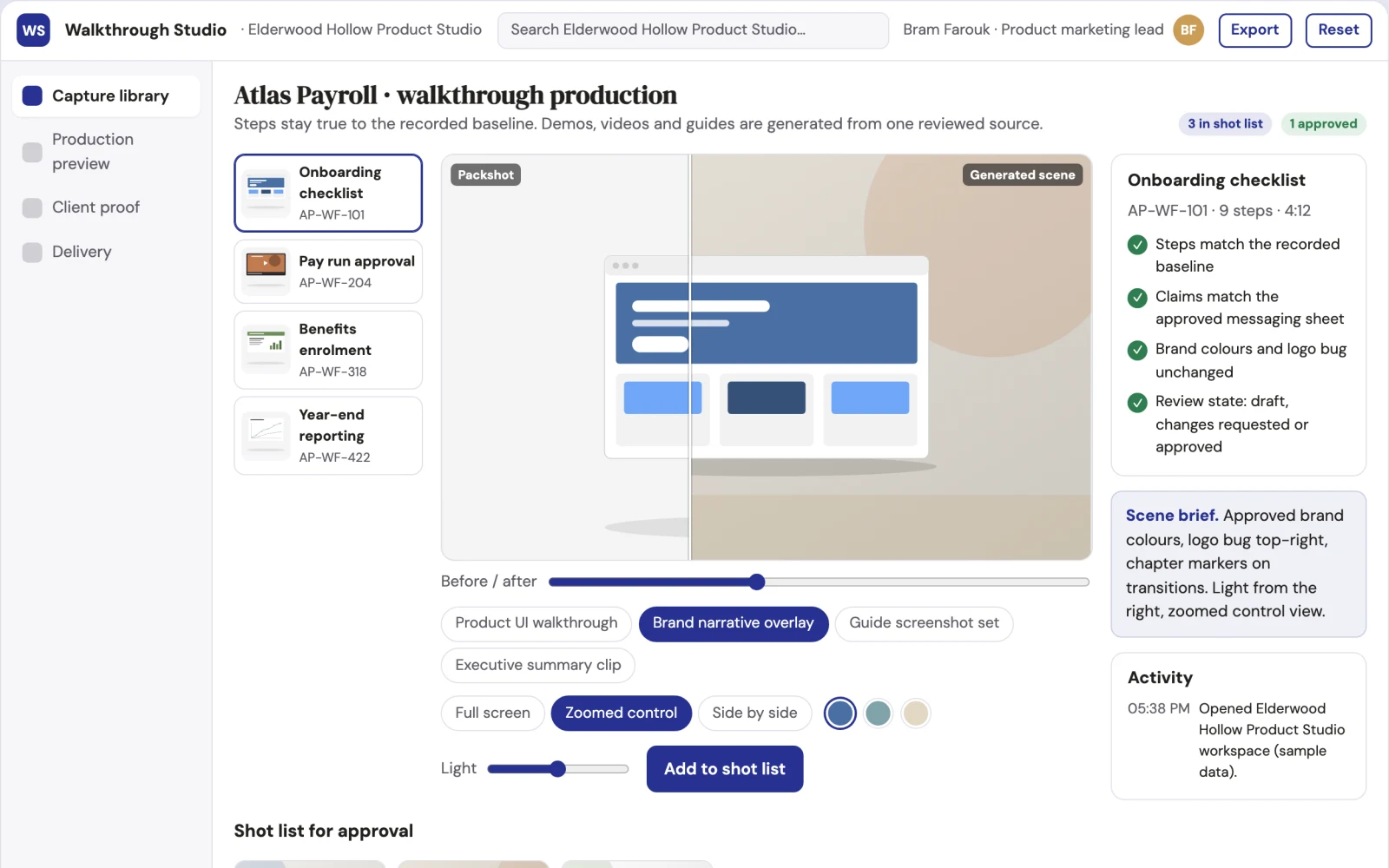Click the Before / after slider handle
1389x868 pixels.
point(757,582)
